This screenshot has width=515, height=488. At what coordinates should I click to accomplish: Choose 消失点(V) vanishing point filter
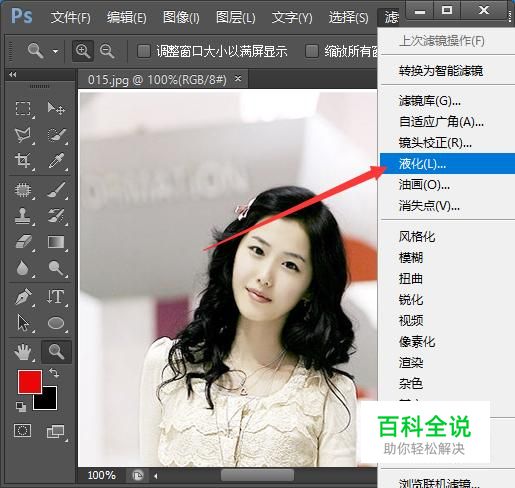tap(447, 206)
